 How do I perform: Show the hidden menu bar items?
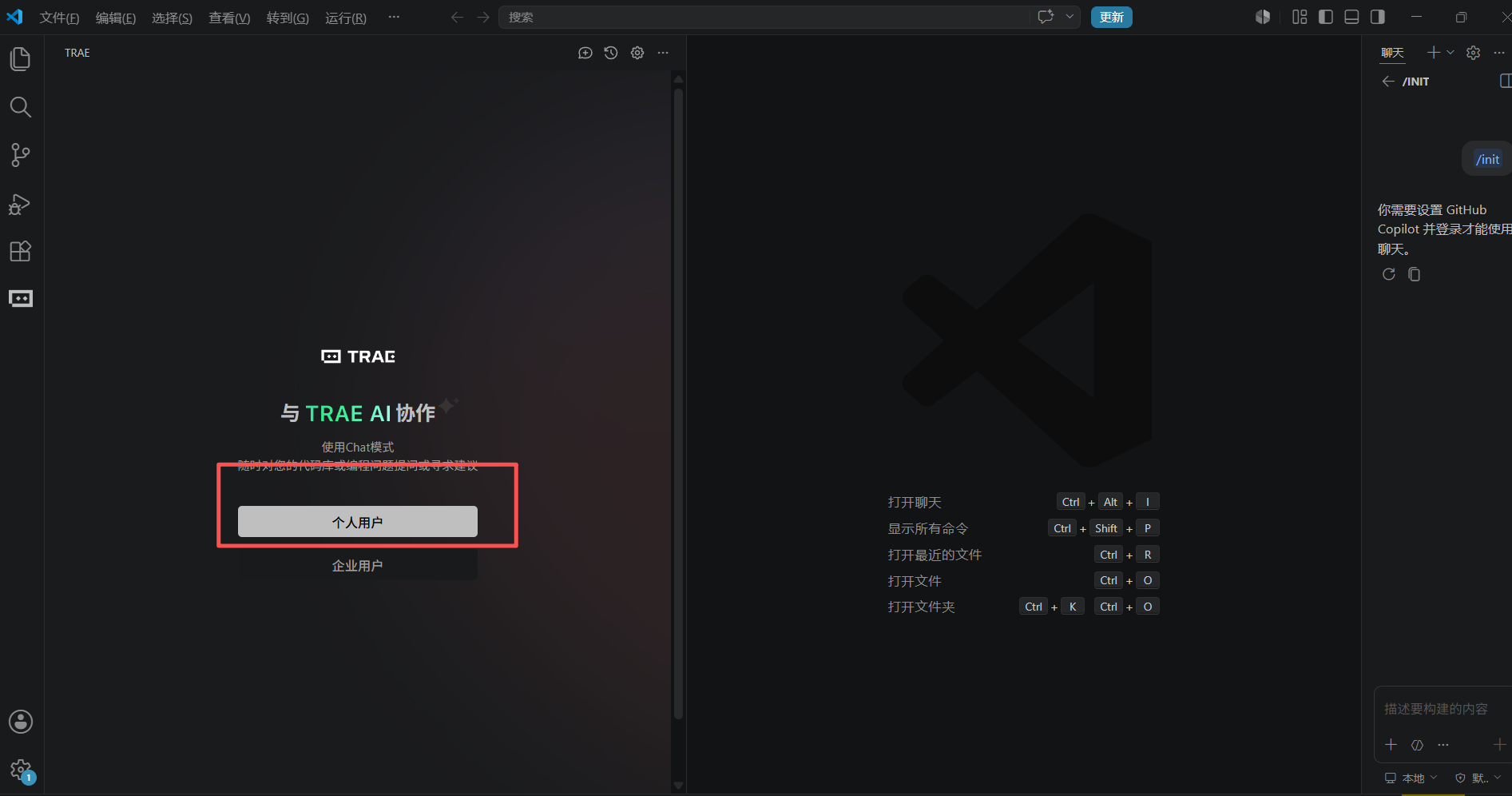point(394,17)
